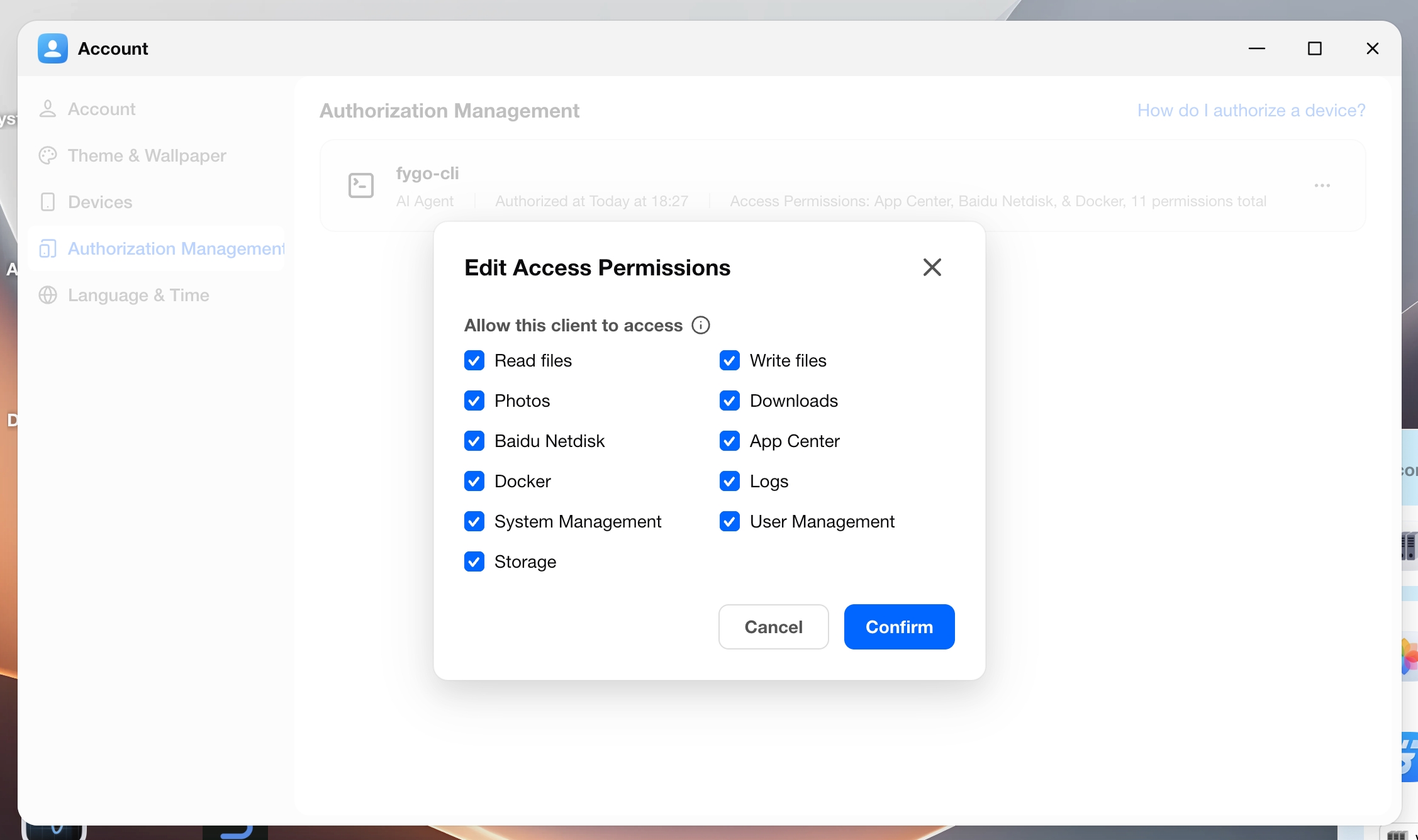This screenshot has width=1418, height=840.
Task: Toggle the Photos permission checkbox
Action: tap(474, 401)
